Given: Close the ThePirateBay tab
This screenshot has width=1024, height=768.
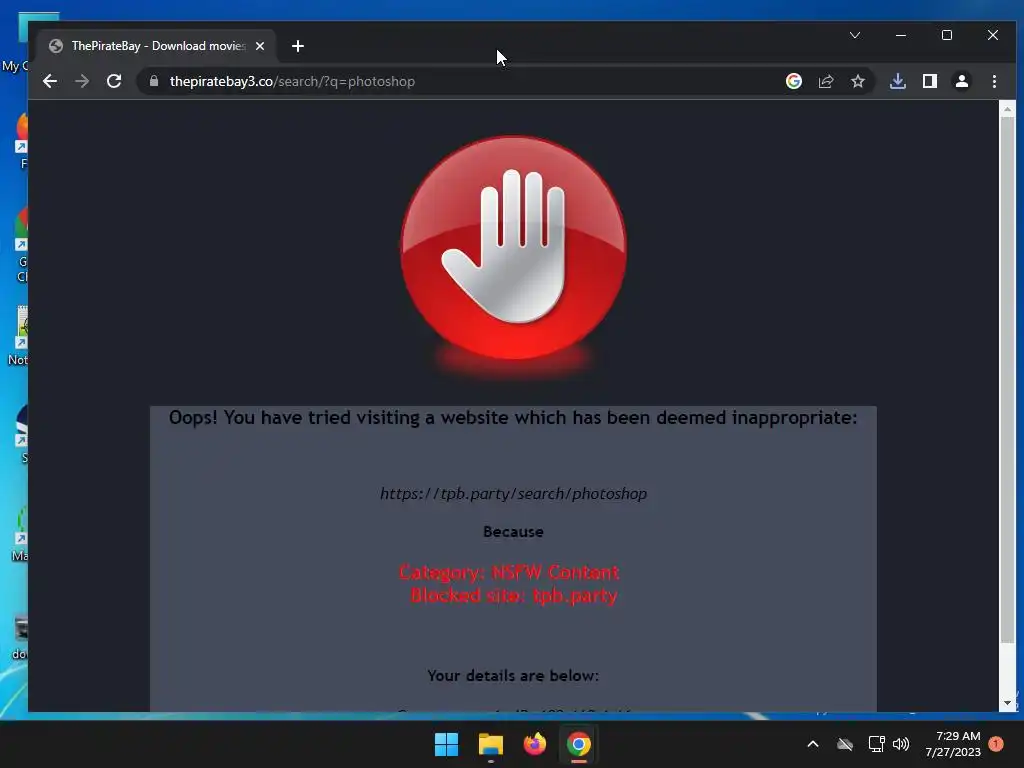Looking at the screenshot, I should click(260, 46).
